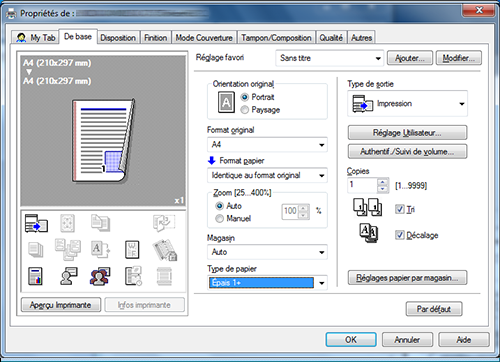The width and height of the screenshot is (500, 362).
Task: Toggle the Décalage checkbox
Action: pyautogui.click(x=400, y=235)
